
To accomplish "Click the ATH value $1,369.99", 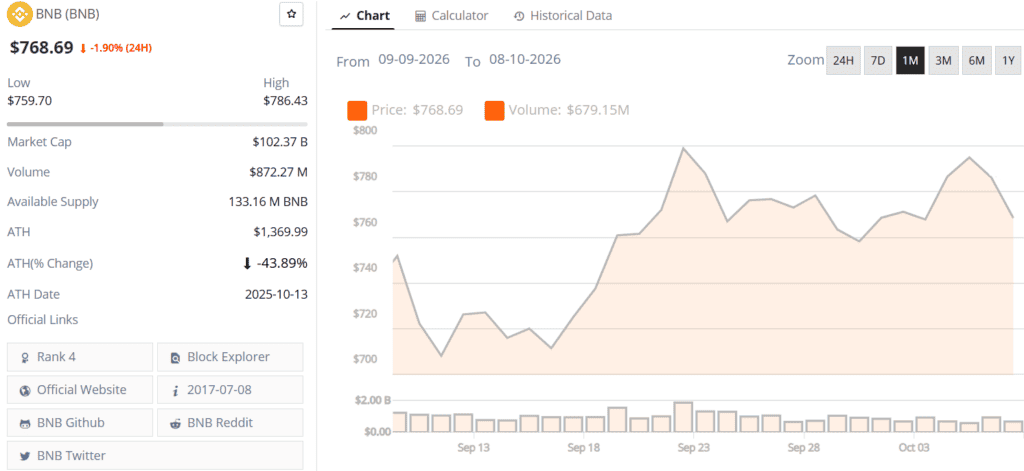I will [281, 232].
